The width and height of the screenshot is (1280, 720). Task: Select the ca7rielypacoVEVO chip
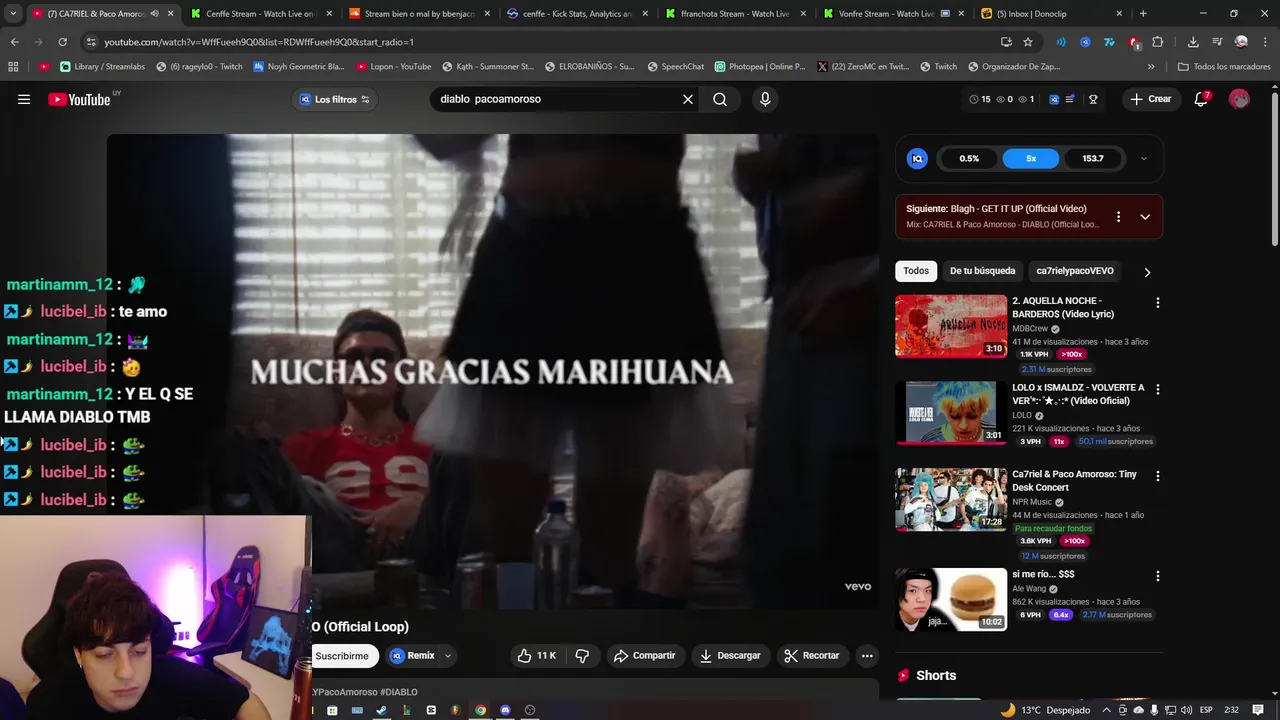1075,271
